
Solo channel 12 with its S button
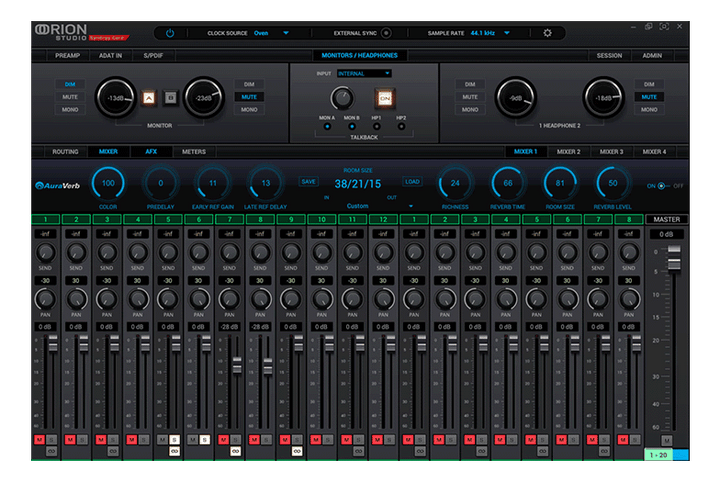[x=389, y=440]
